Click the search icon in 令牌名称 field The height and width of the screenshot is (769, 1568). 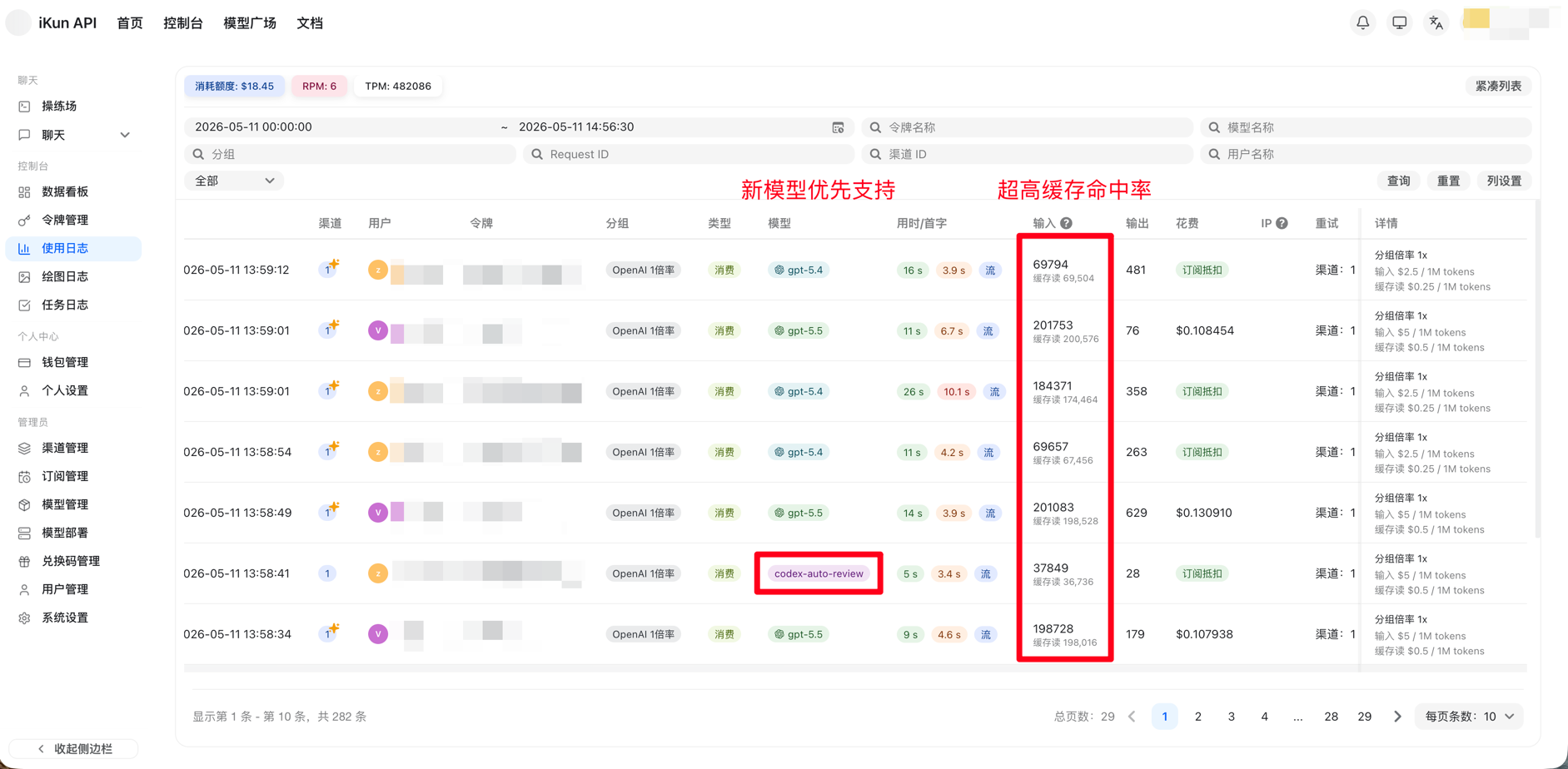[875, 127]
